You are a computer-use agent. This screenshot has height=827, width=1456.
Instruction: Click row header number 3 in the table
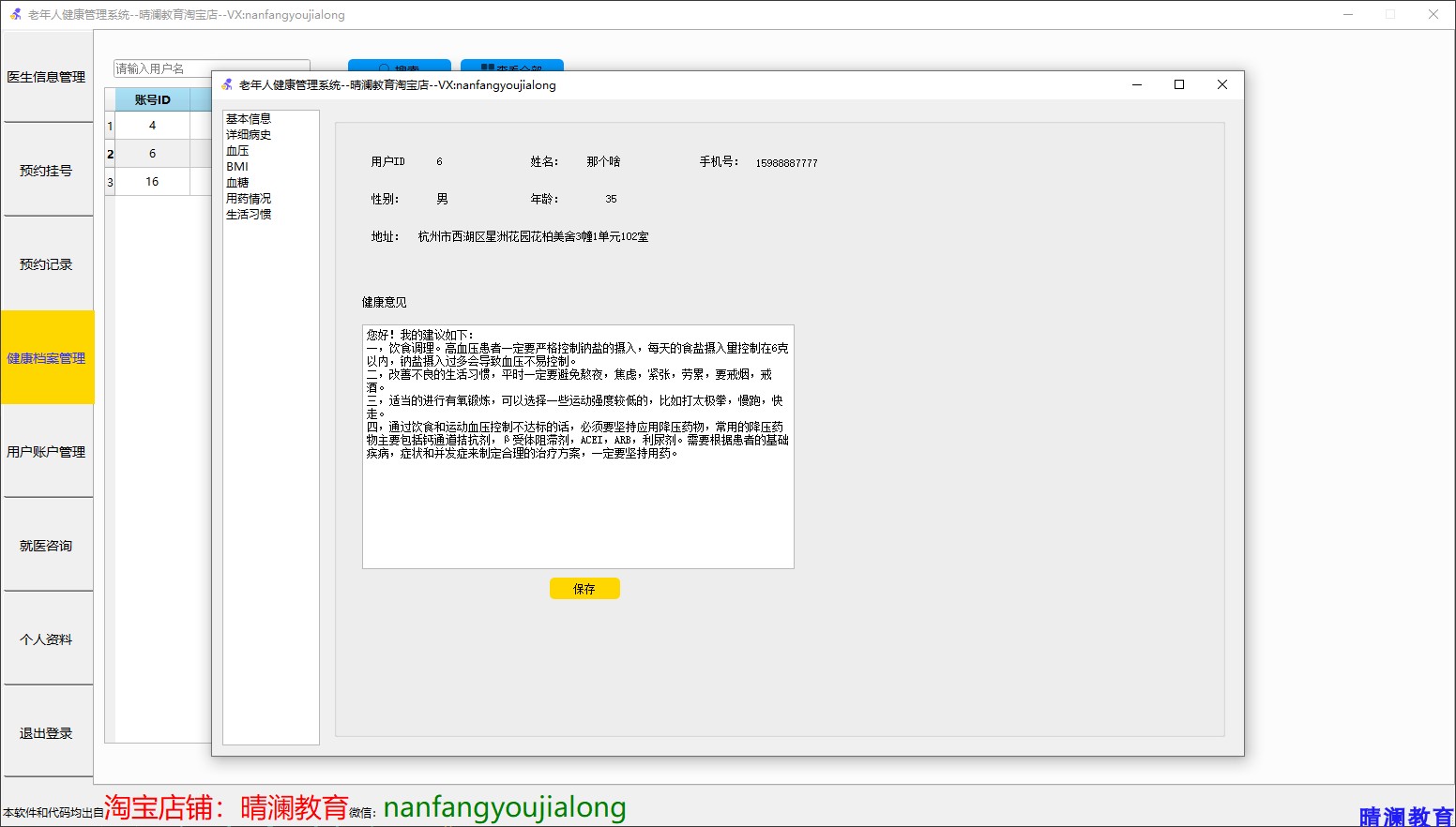110,182
